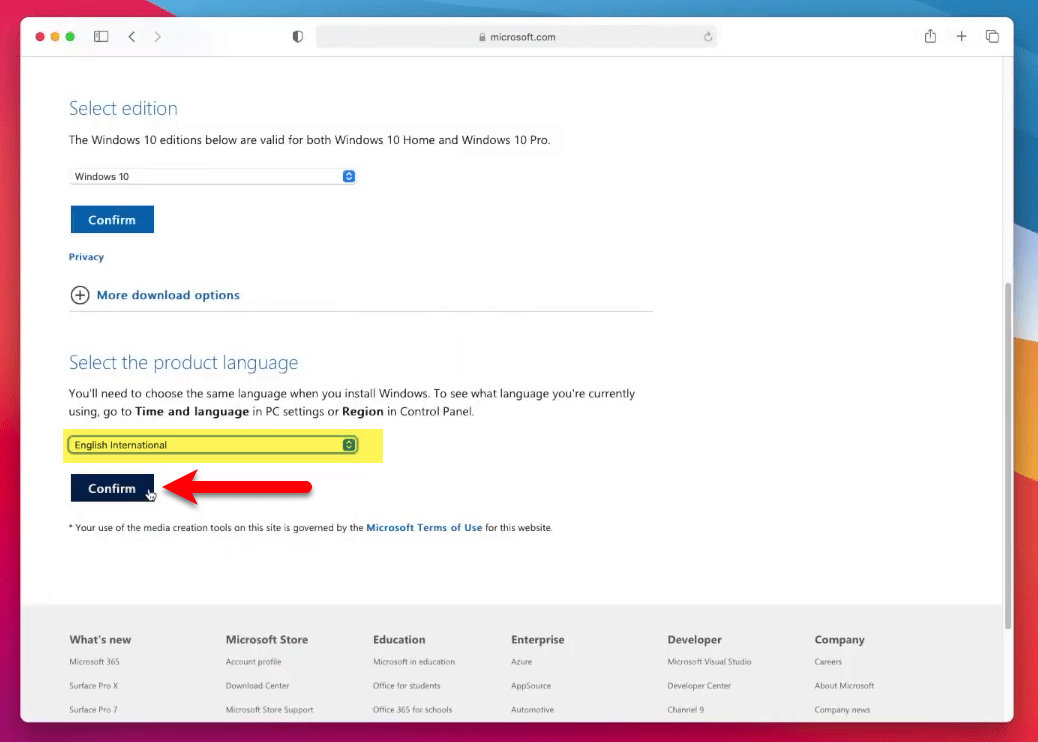This screenshot has height=742, width=1038.
Task: Open Careers footer link
Action: click(x=828, y=661)
